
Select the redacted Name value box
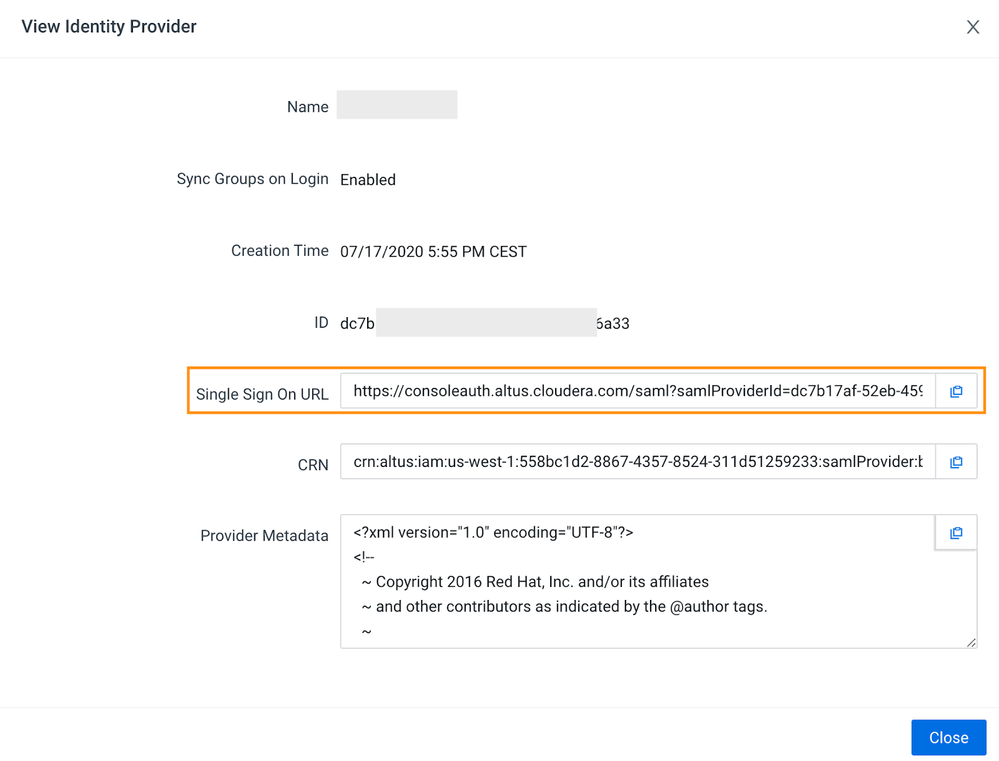coord(397,105)
